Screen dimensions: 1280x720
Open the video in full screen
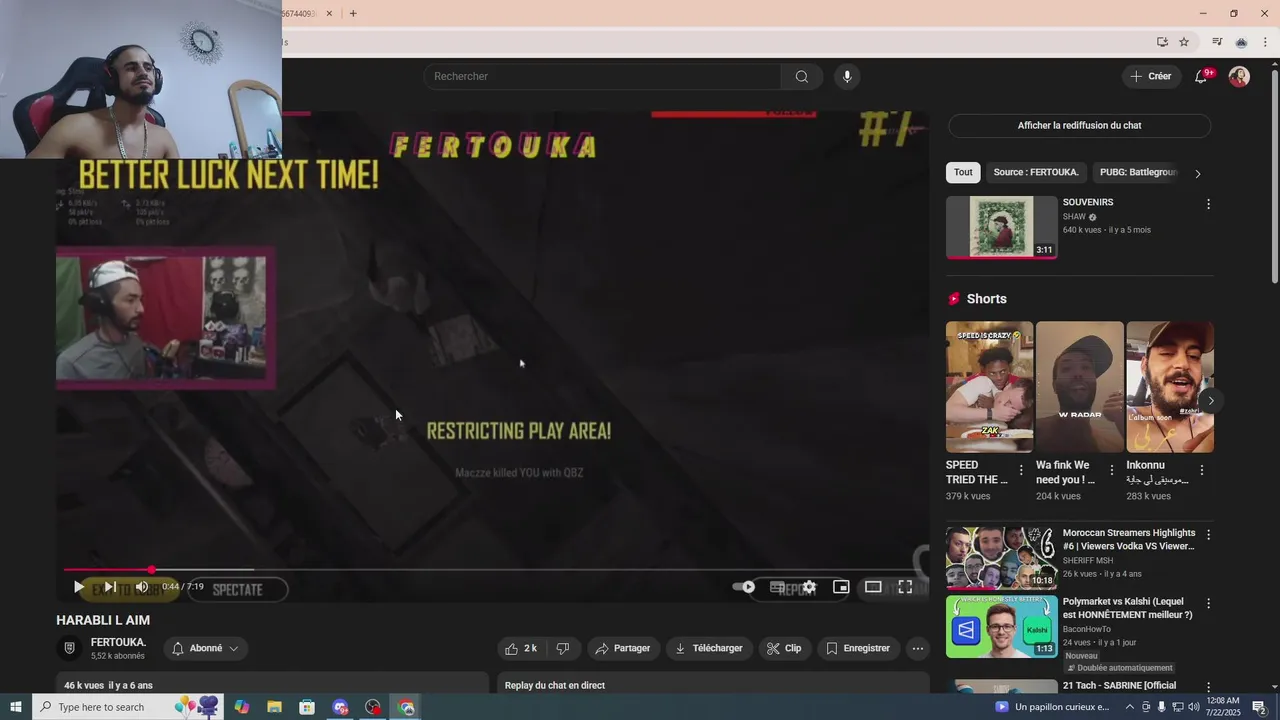[x=905, y=587]
